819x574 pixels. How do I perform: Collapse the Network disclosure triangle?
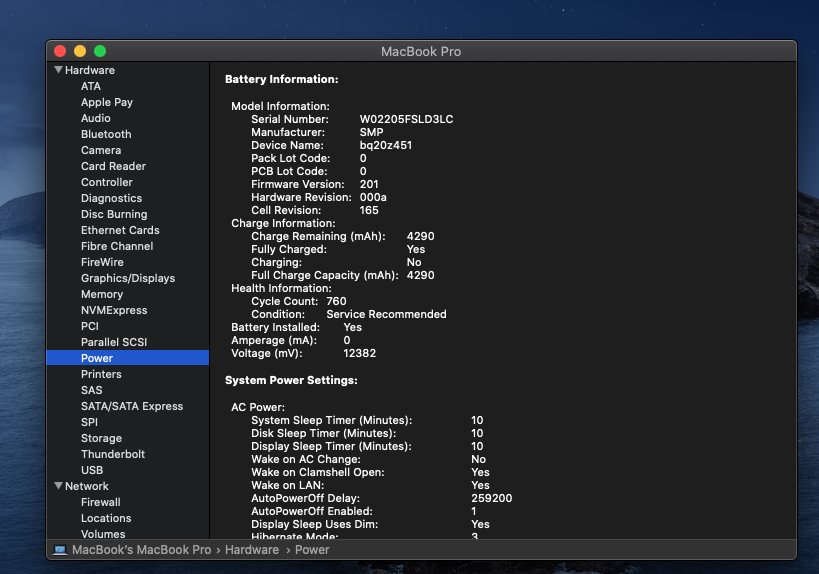click(59, 486)
